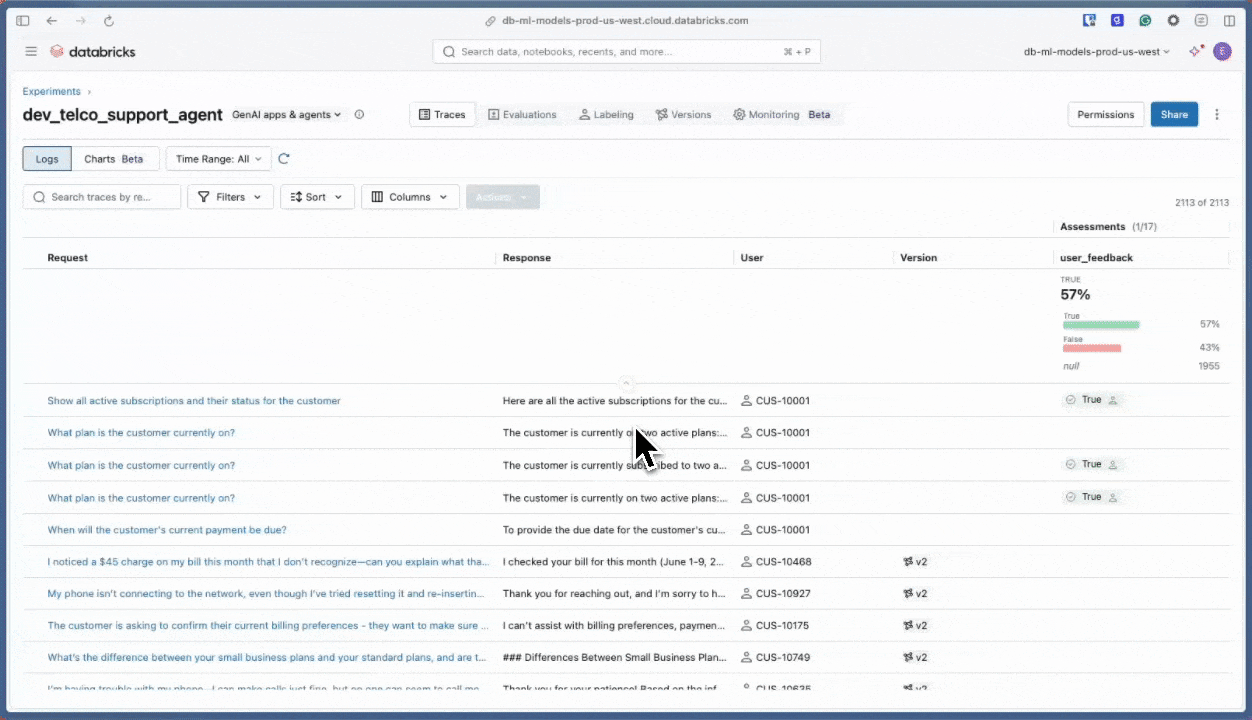Switch to the Labeling tab
The height and width of the screenshot is (720, 1252).
(x=606, y=115)
